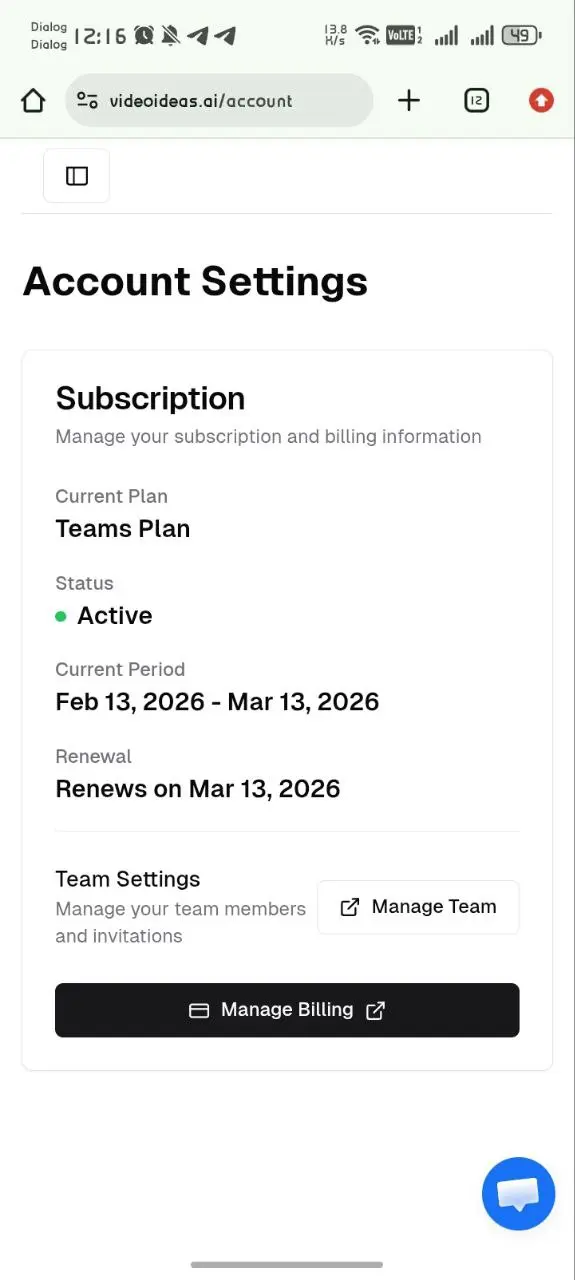Screen dimensions: 575x1280
Task: Tap the browser home icon
Action: pos(33,100)
